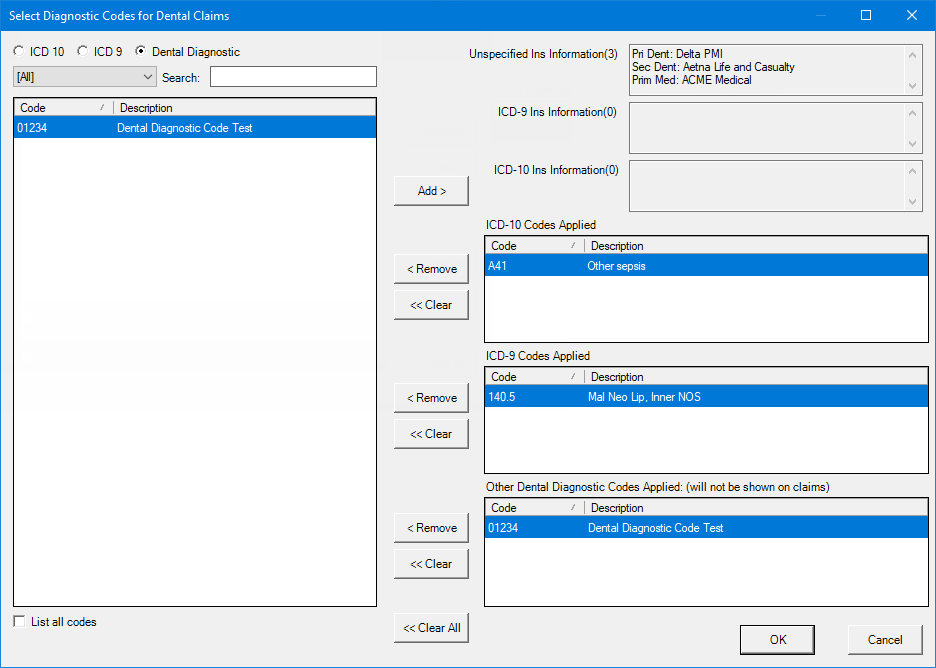Remove the selected ICD-9 applied code
Viewport: 936px width, 668px height.
click(x=431, y=398)
